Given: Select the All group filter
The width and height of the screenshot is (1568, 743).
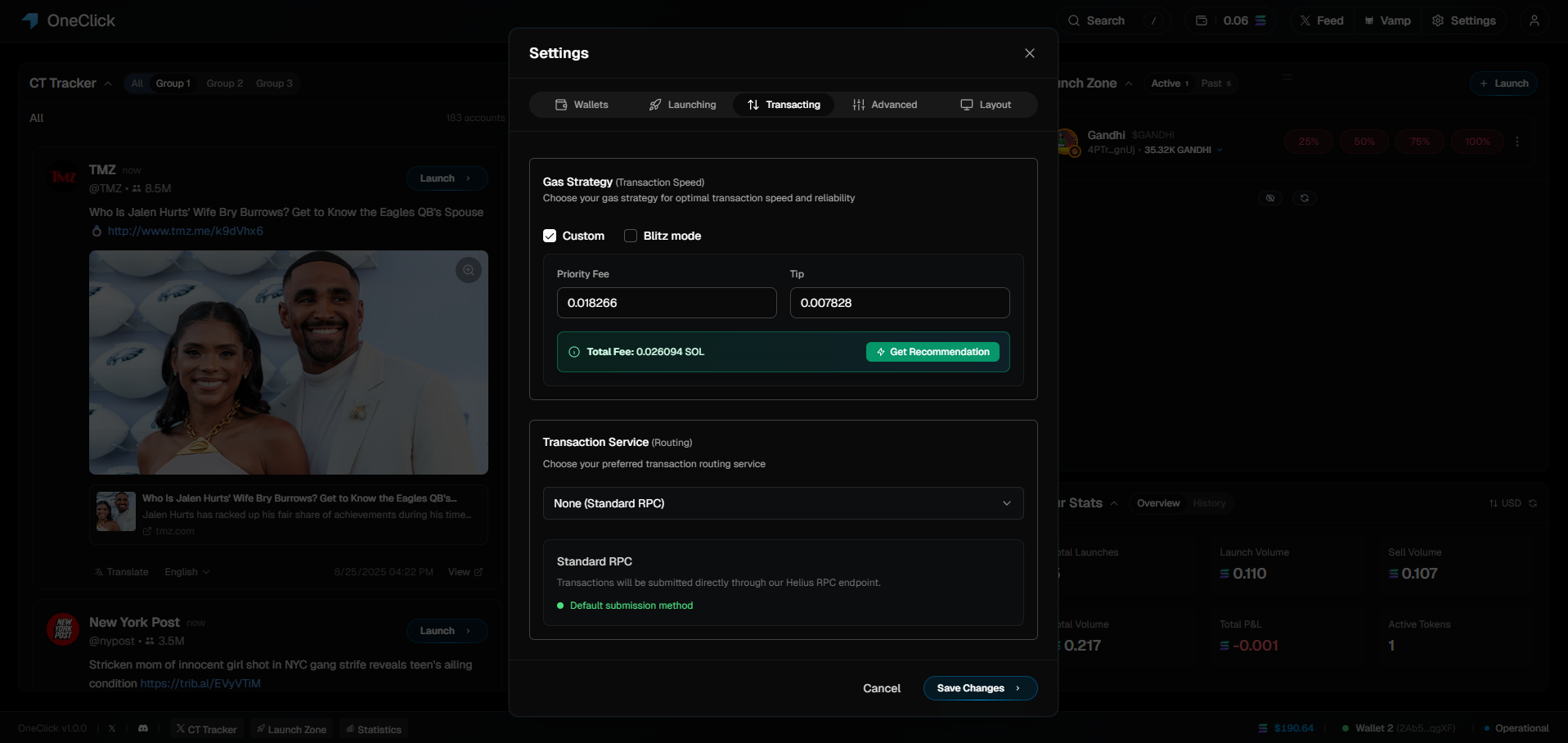Looking at the screenshot, I should pos(137,83).
